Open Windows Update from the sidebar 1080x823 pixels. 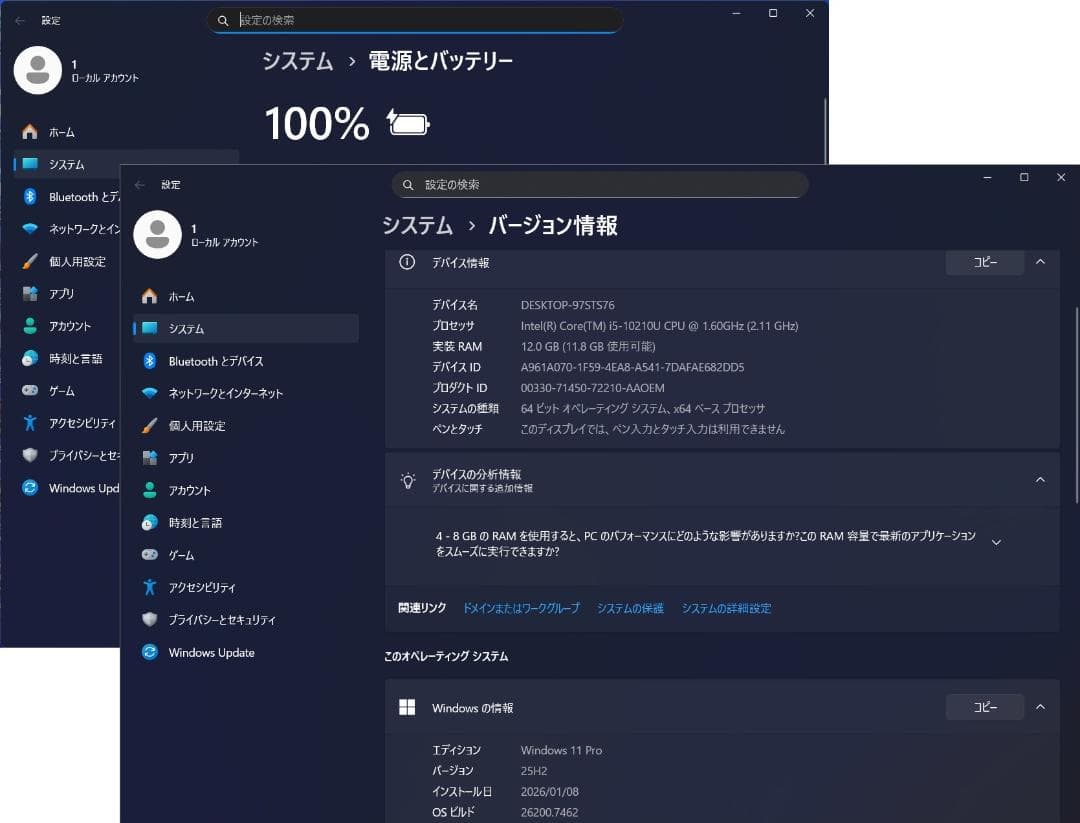click(211, 652)
